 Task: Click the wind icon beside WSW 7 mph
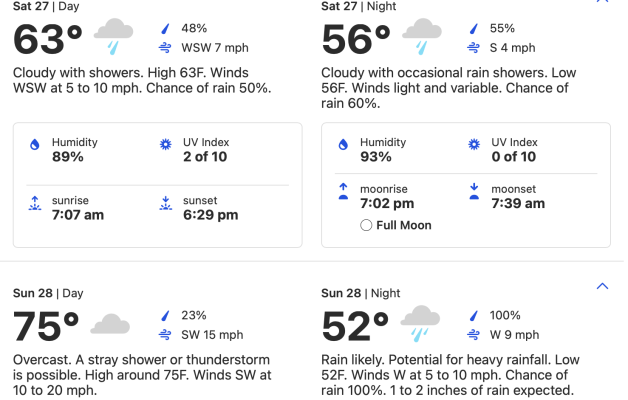(165, 47)
